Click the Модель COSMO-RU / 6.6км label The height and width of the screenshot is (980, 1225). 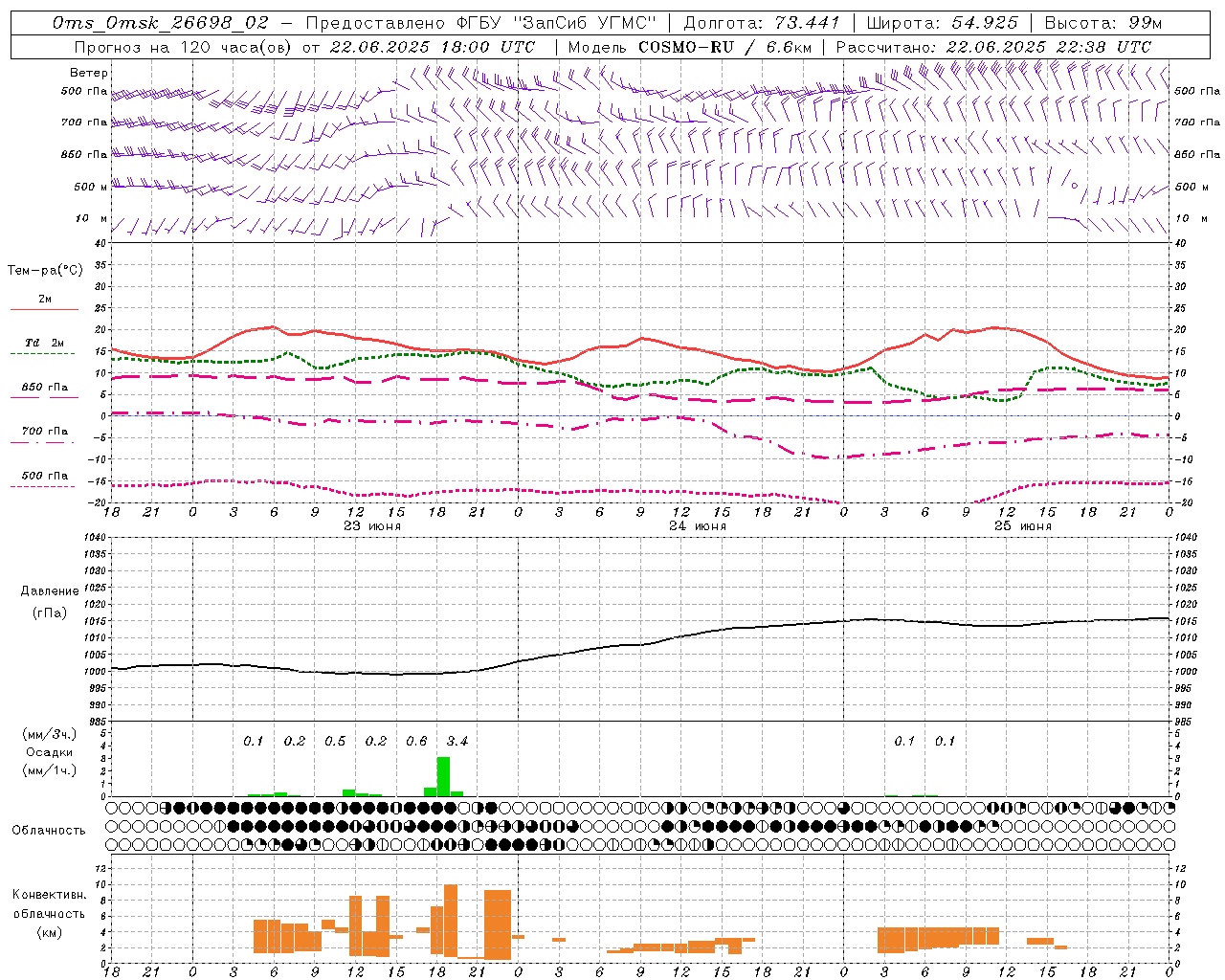pos(689,47)
